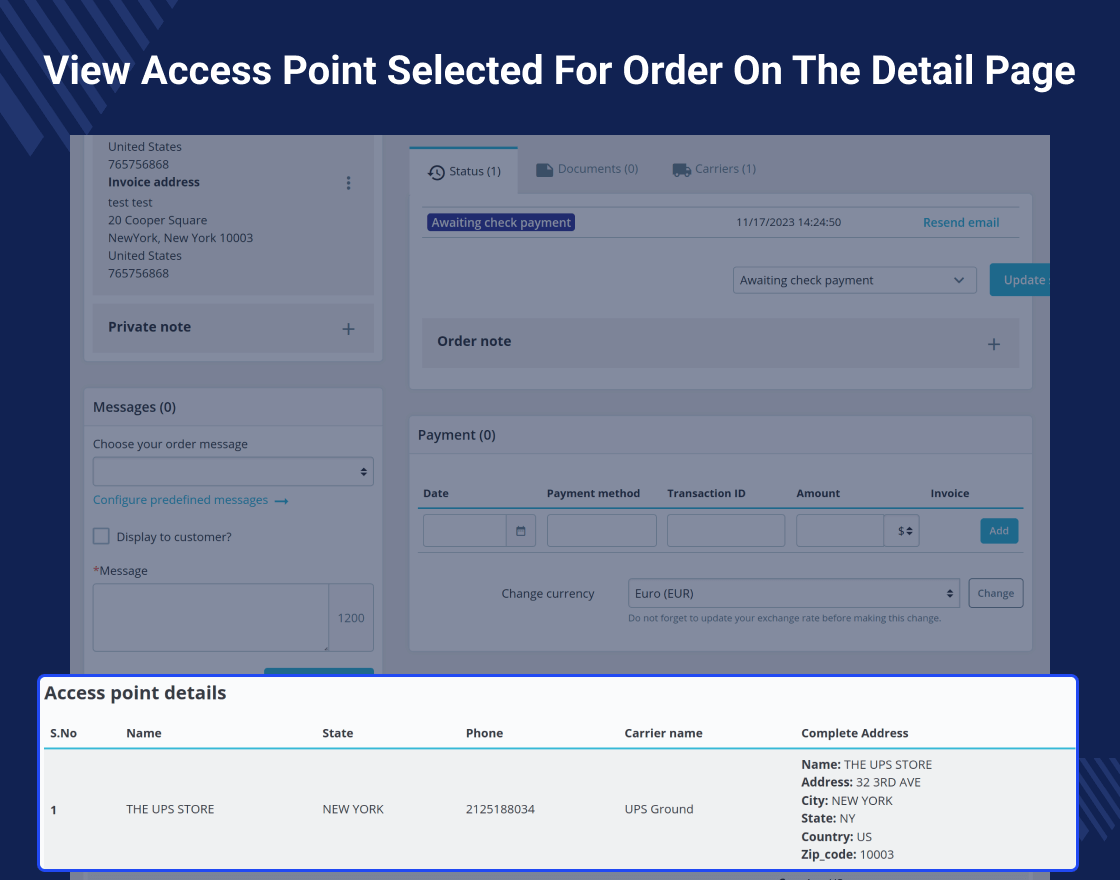This screenshot has height=880, width=1120.
Task: Click the Payment method input field
Action: pos(601,531)
